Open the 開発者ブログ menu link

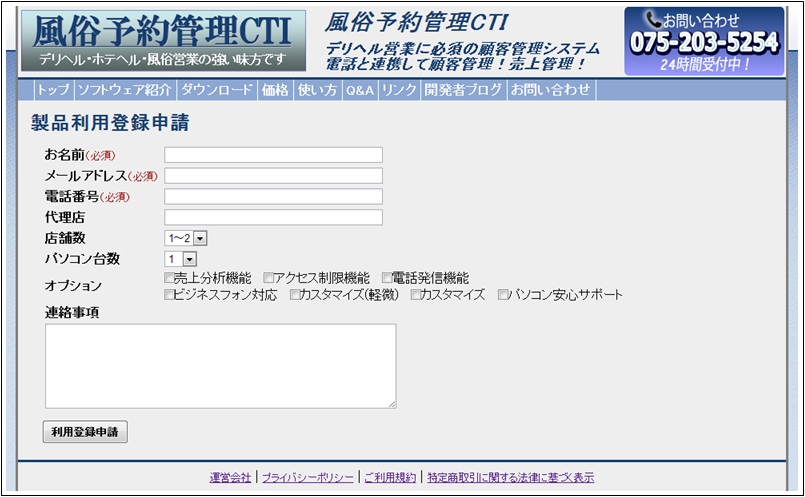pos(463,90)
